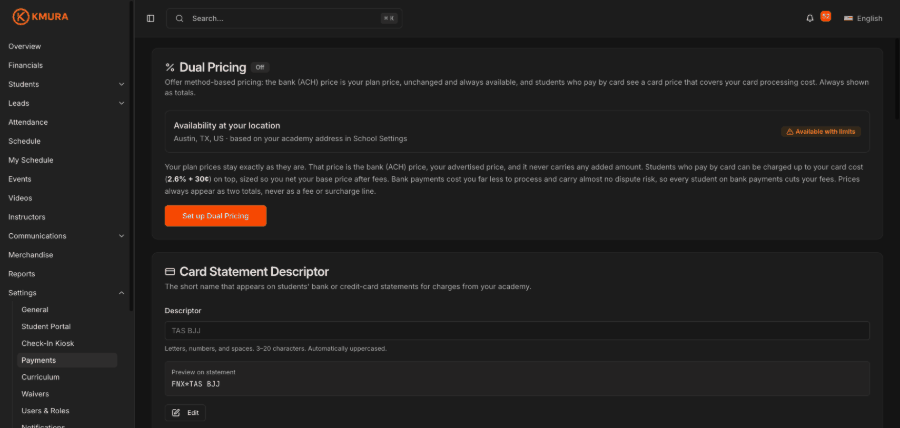Click the sidebar scrollbar
Image resolution: width=900 pixels, height=428 pixels.
[131, 155]
